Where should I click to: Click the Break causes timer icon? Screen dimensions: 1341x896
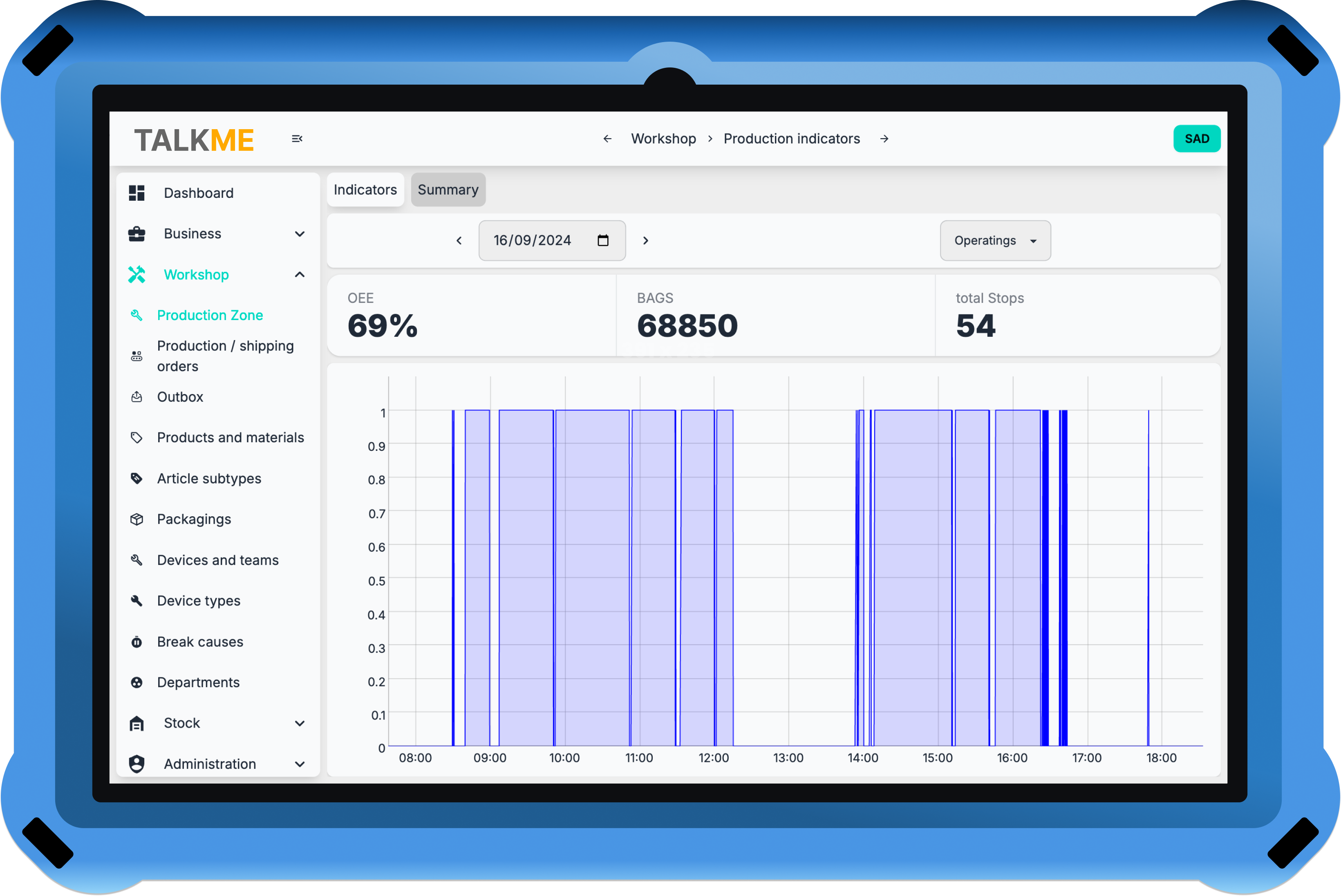[137, 642]
